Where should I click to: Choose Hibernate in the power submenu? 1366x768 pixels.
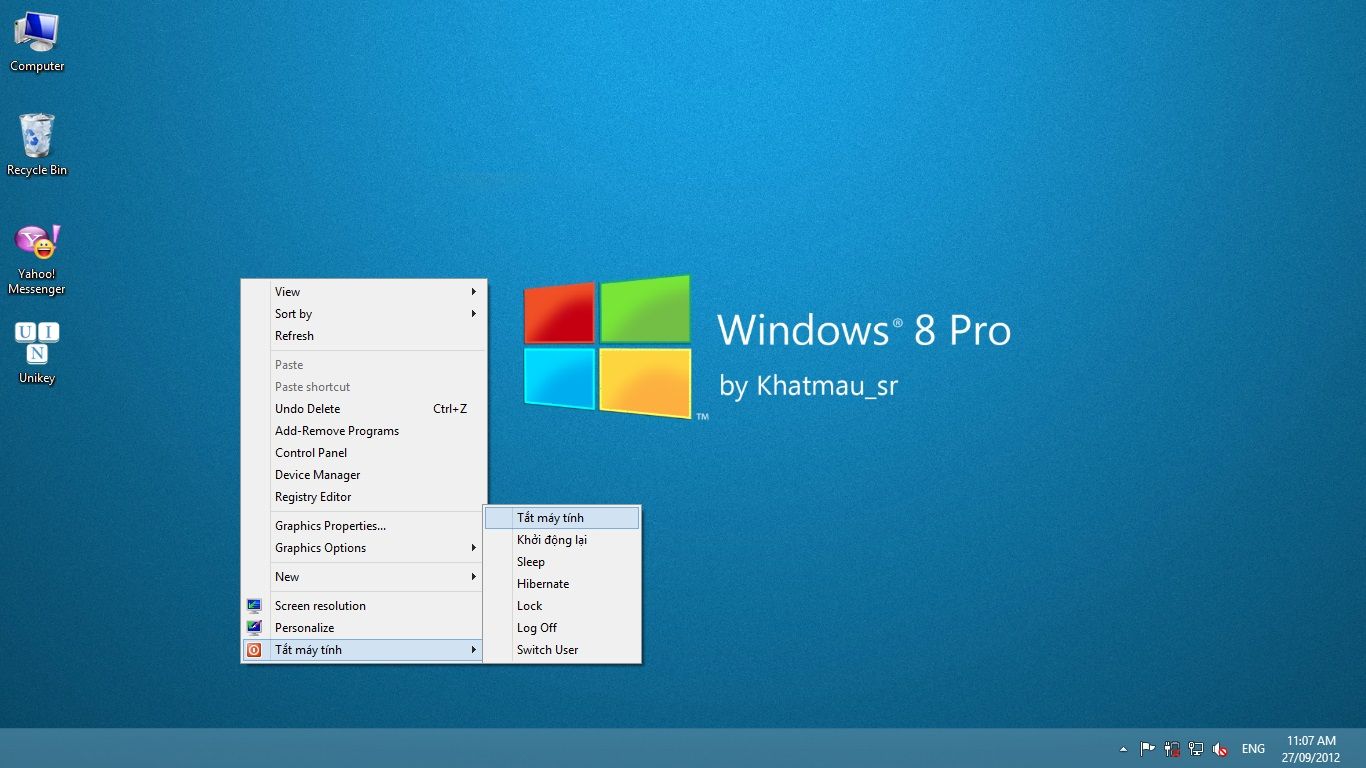coord(562,584)
